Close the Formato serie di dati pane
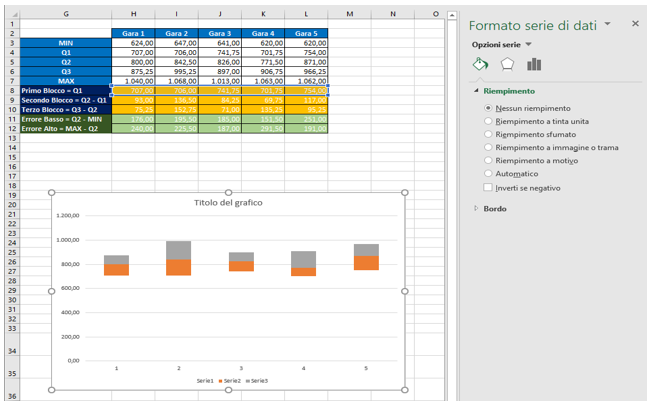The height and width of the screenshot is (407, 653). point(636,22)
